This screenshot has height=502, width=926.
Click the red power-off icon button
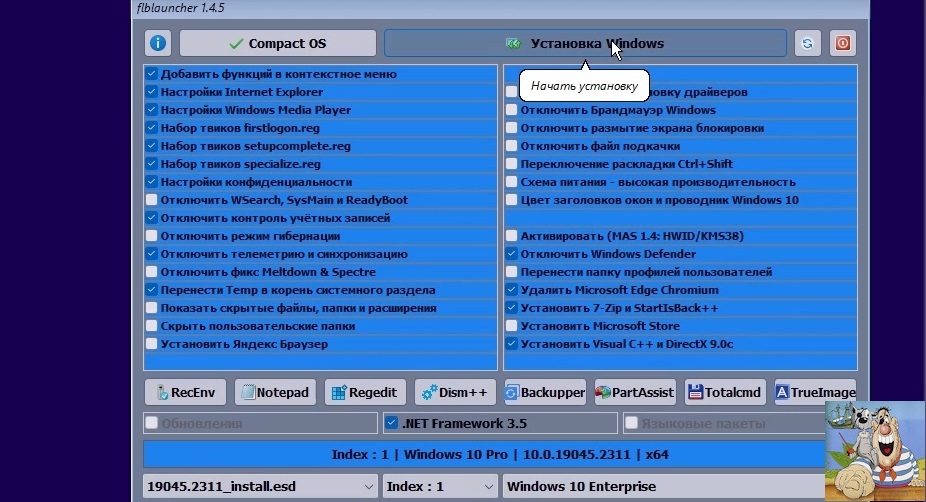843,43
